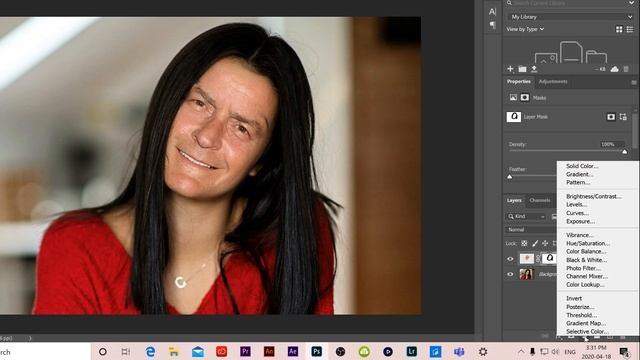This screenshot has height=360, width=640.
Task: Lock layer position move icon
Action: pyautogui.click(x=545, y=243)
